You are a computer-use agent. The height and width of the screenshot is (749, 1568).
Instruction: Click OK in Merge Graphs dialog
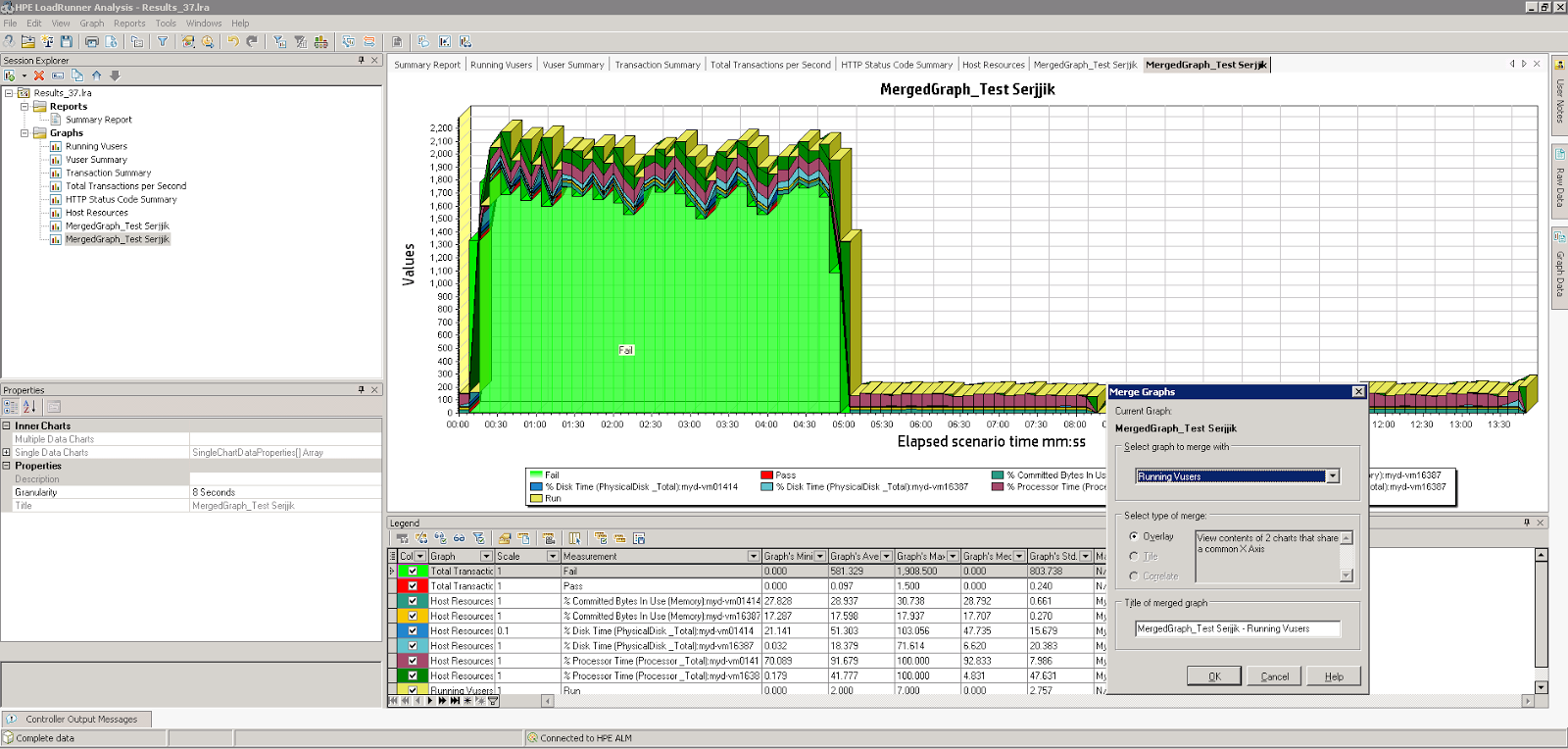coord(1214,676)
